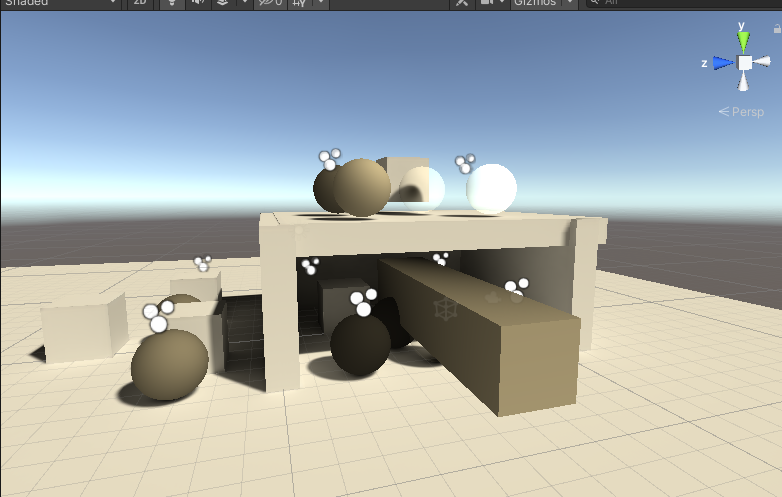Click the grid visibility icon in the toolbar
Viewport: 782px width, 497px height.
click(299, 3)
